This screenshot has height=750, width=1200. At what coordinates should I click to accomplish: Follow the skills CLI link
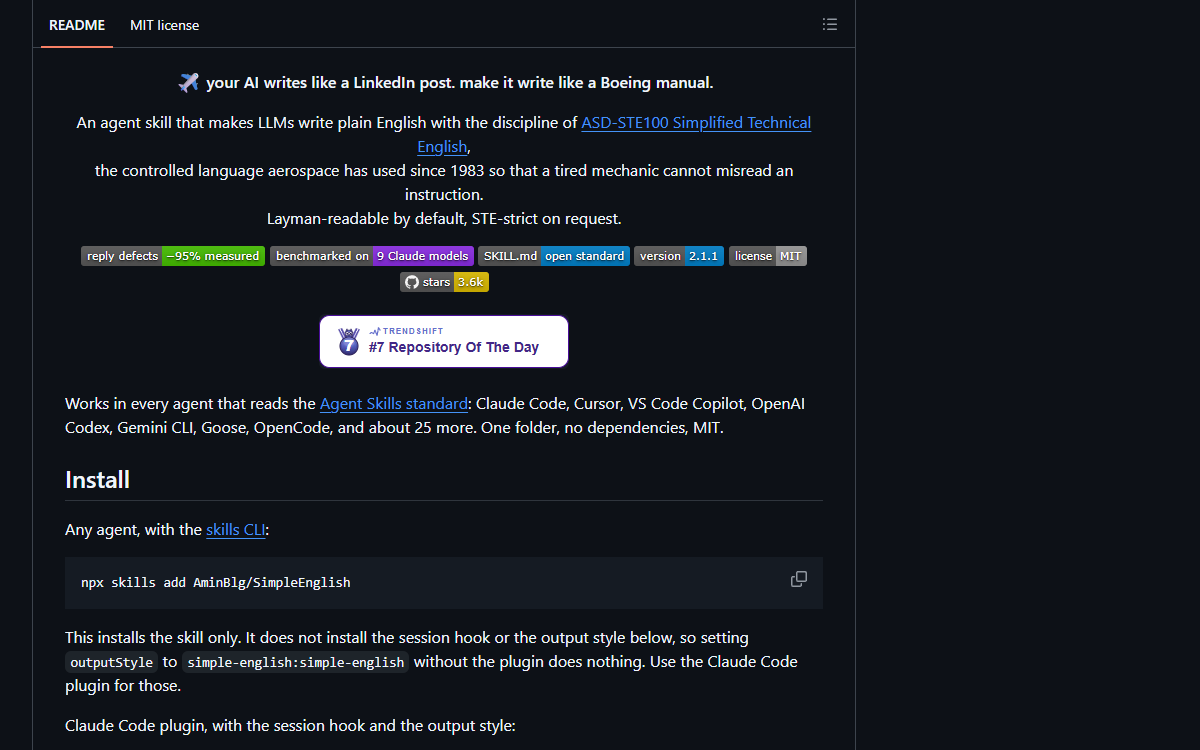tap(236, 530)
